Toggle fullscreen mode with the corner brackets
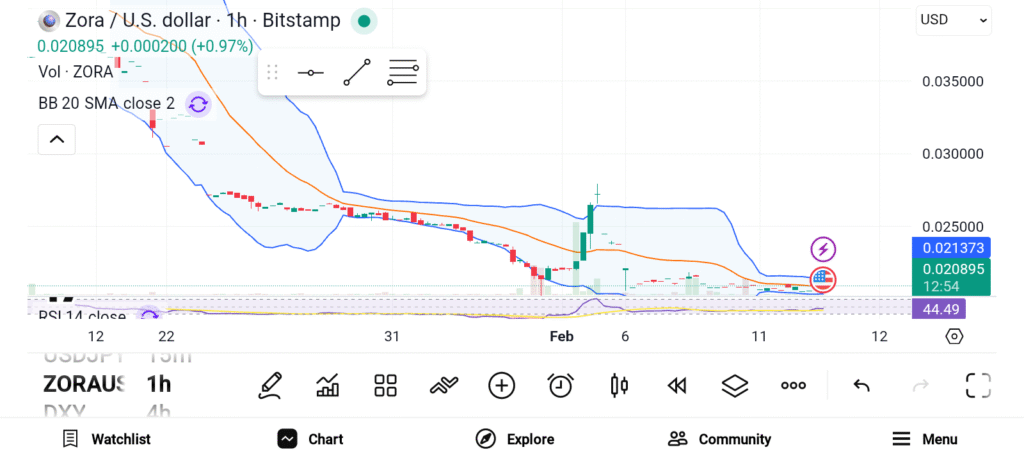This screenshot has height=461, width=1024. click(978, 385)
